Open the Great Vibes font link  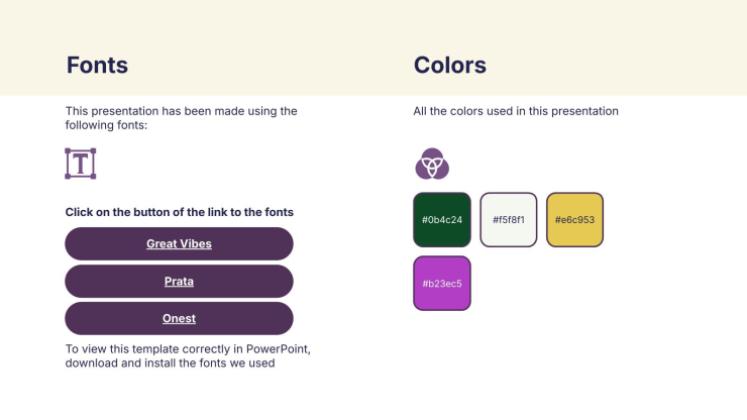point(179,244)
